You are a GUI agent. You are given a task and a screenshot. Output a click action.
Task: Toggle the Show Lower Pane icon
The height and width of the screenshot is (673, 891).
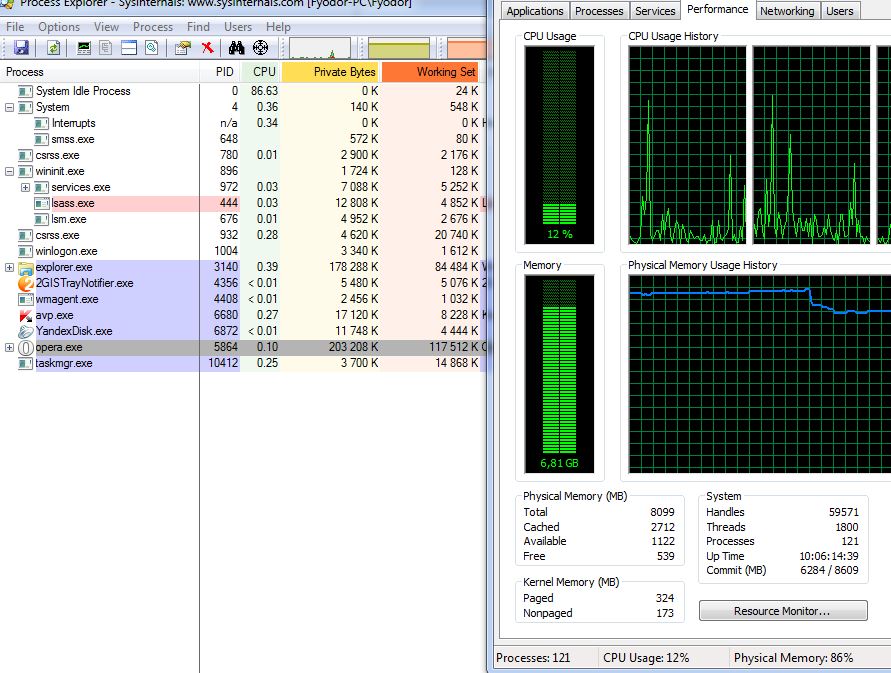click(129, 48)
